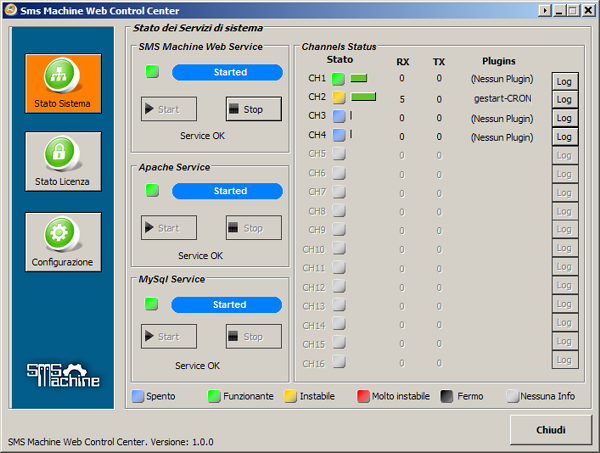The width and height of the screenshot is (600, 453).
Task: Start the MySql Service
Action: click(169, 336)
